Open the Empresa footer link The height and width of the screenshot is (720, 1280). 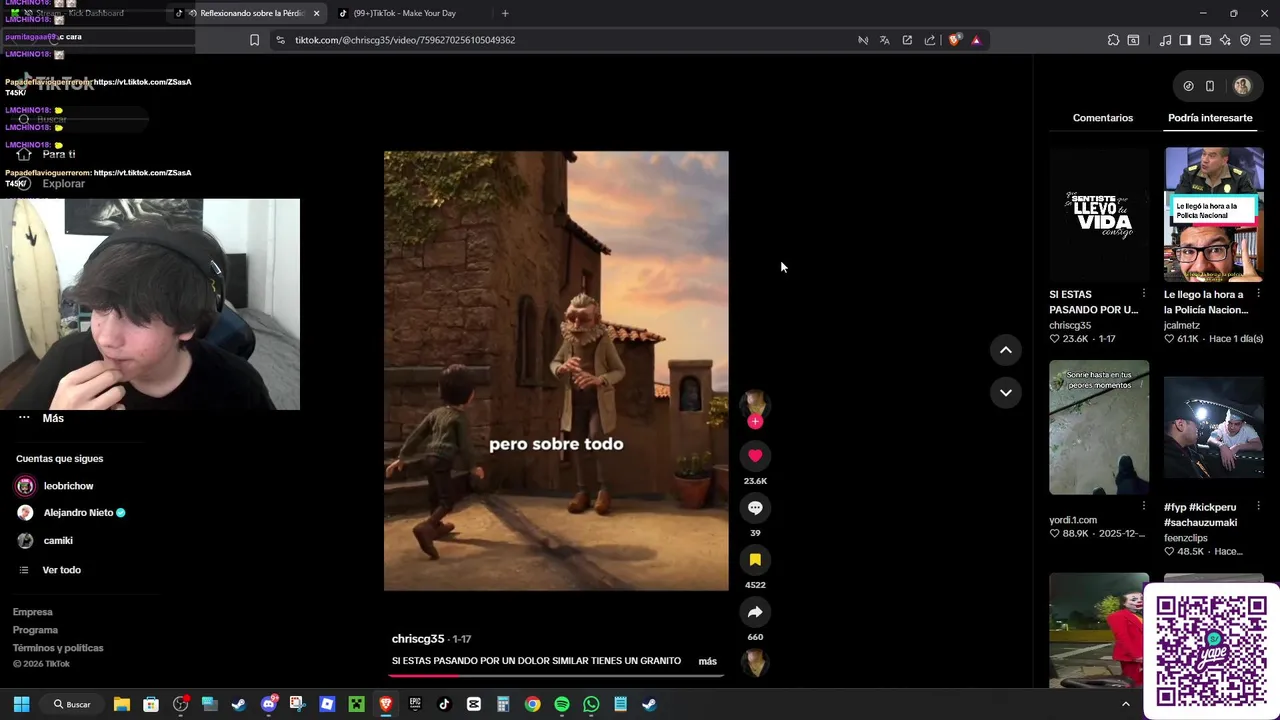click(33, 612)
